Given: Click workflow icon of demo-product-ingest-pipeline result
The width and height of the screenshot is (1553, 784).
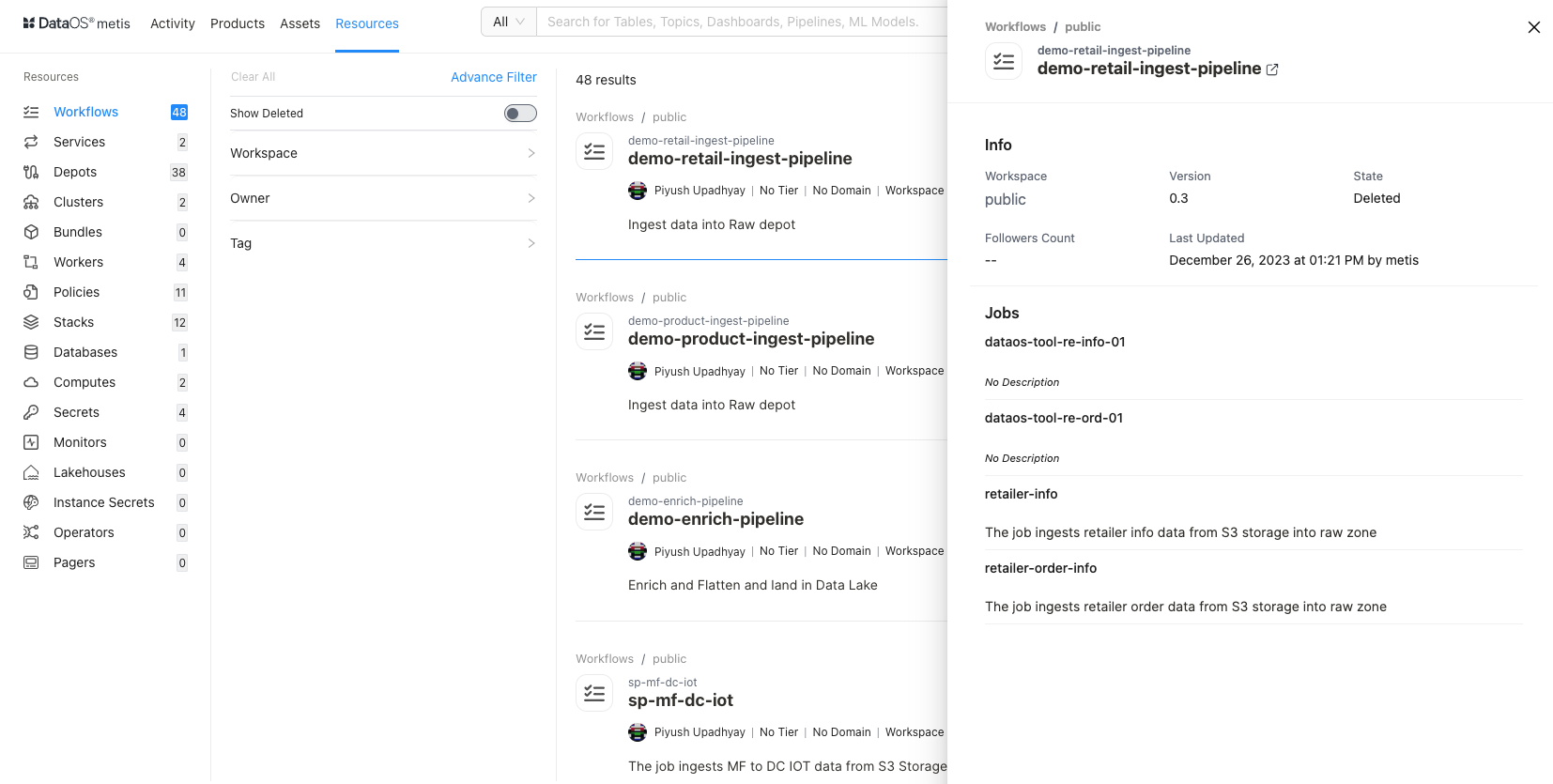Looking at the screenshot, I should click(594, 331).
